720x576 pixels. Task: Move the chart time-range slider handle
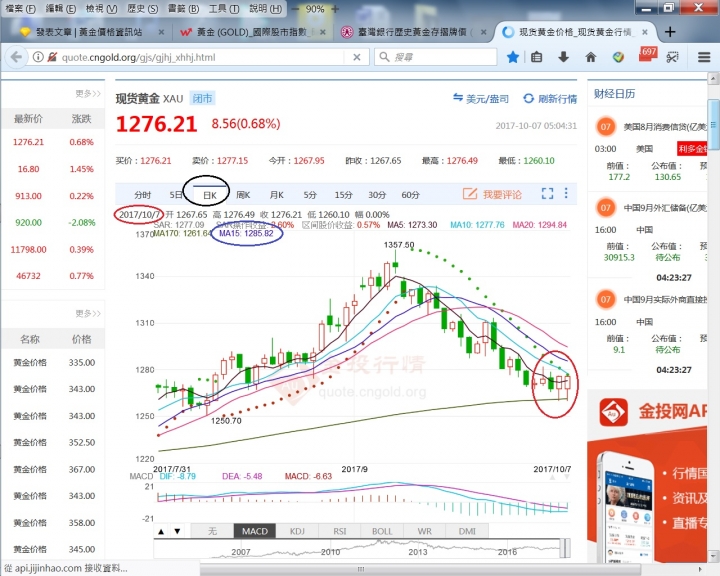[566, 548]
